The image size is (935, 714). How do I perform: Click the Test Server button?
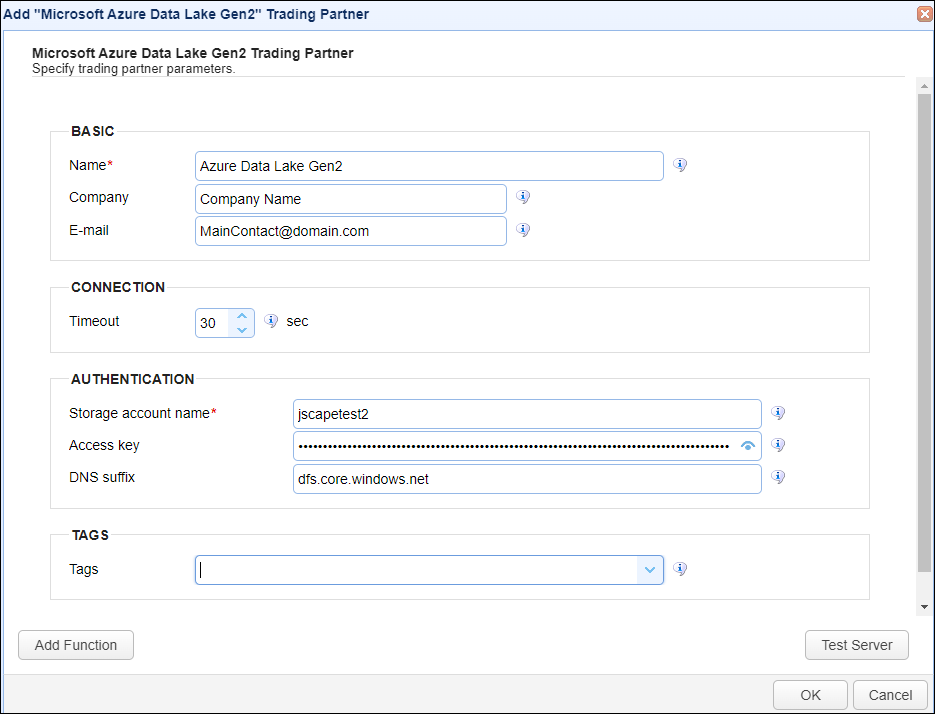[x=856, y=645]
